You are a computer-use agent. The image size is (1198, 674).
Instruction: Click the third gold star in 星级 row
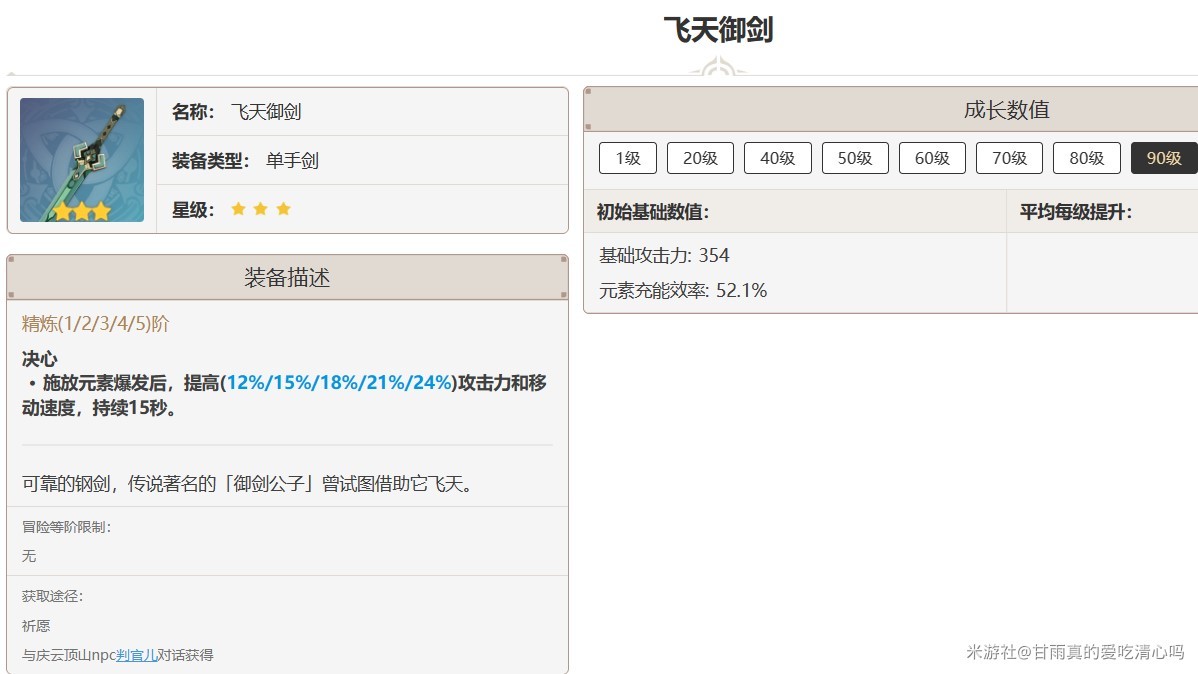(x=283, y=209)
